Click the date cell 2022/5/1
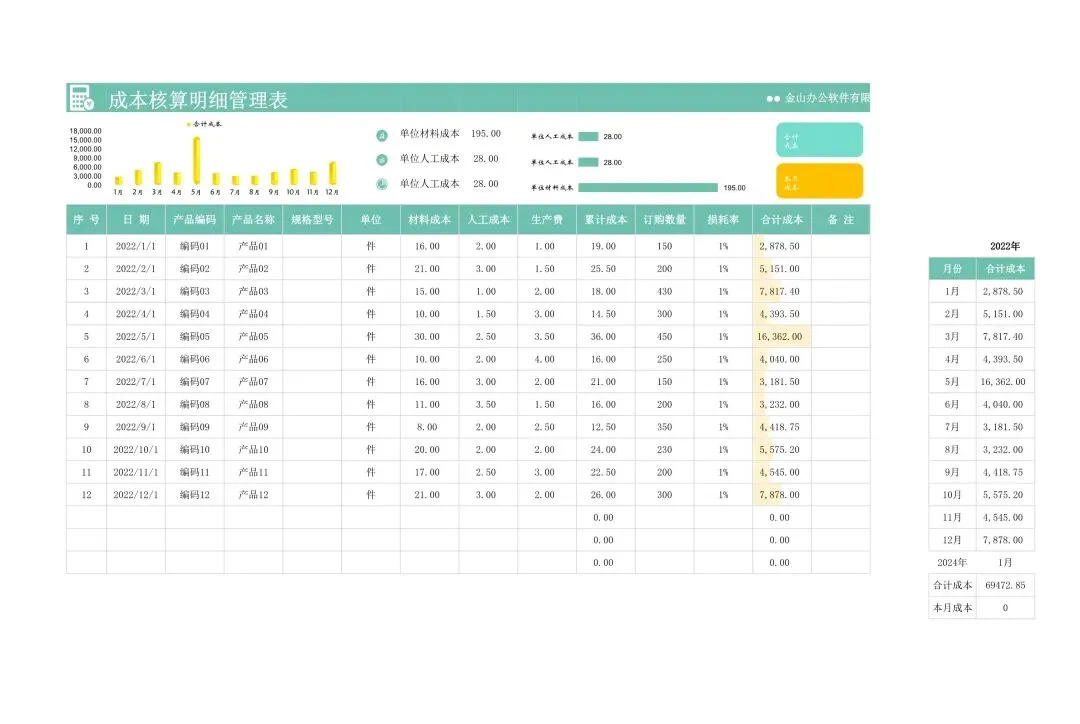This screenshot has height=724, width=1080. [136, 337]
